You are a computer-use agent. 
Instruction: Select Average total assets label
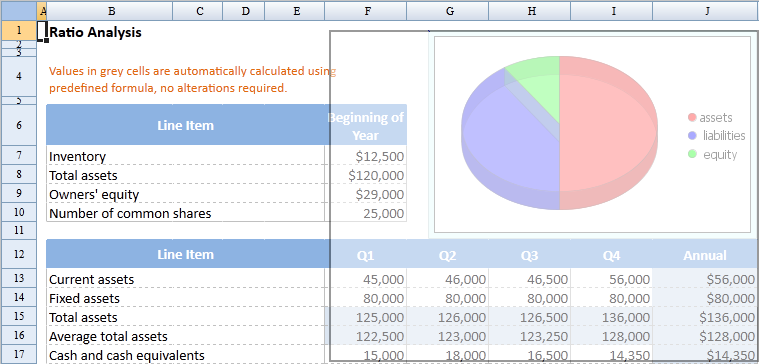(x=108, y=336)
